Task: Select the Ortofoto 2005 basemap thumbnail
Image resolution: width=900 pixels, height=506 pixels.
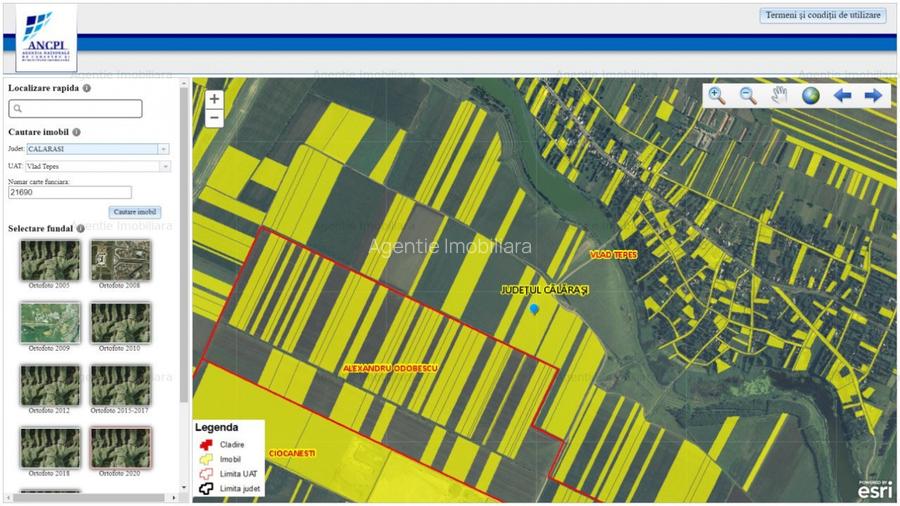Action: [50, 260]
